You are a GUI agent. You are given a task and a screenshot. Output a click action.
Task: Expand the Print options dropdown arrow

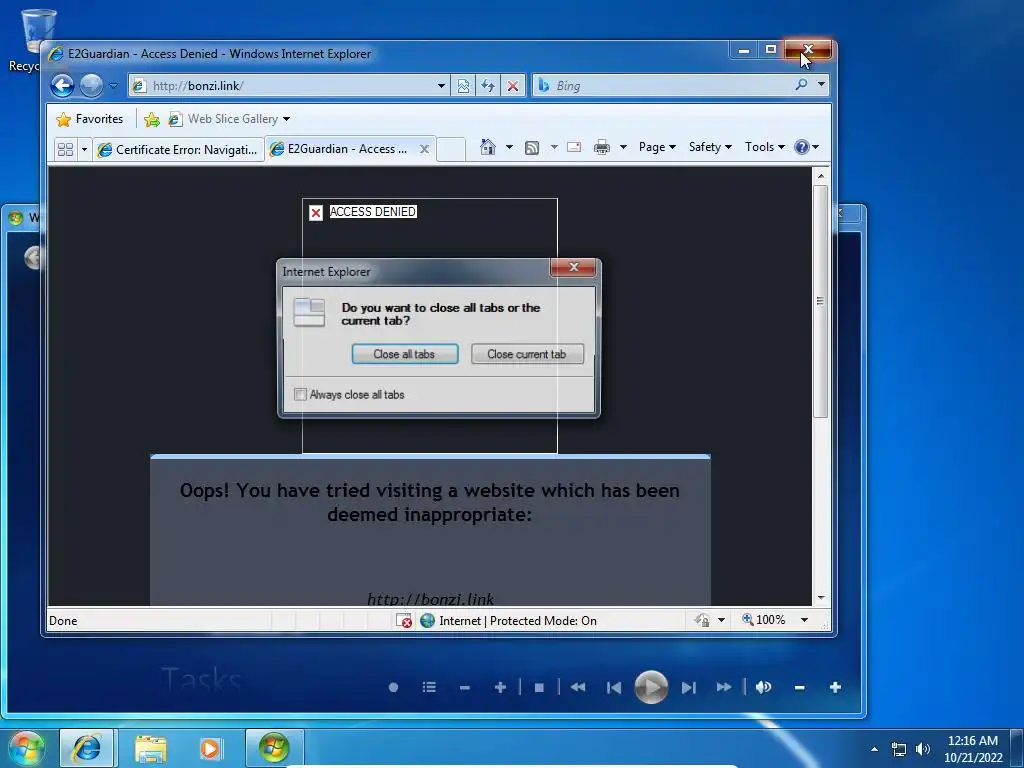pyautogui.click(x=623, y=147)
